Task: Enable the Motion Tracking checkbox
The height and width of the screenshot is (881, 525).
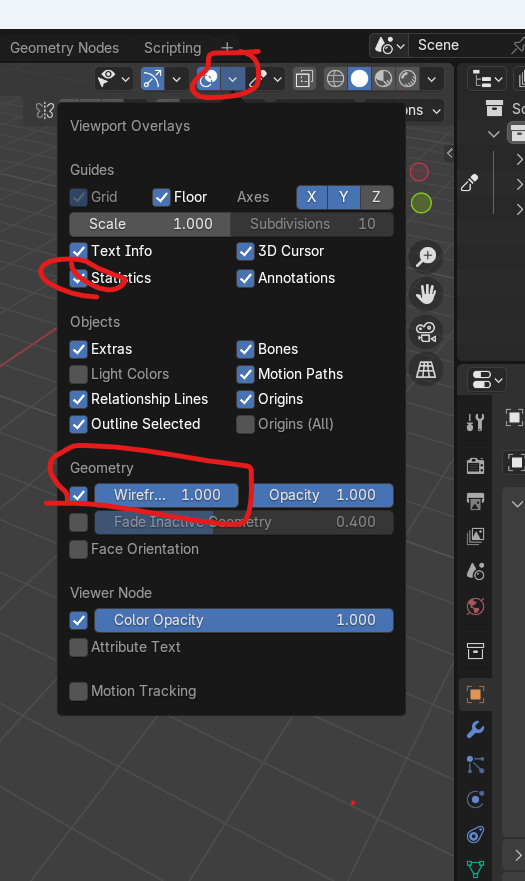Action: [79, 691]
